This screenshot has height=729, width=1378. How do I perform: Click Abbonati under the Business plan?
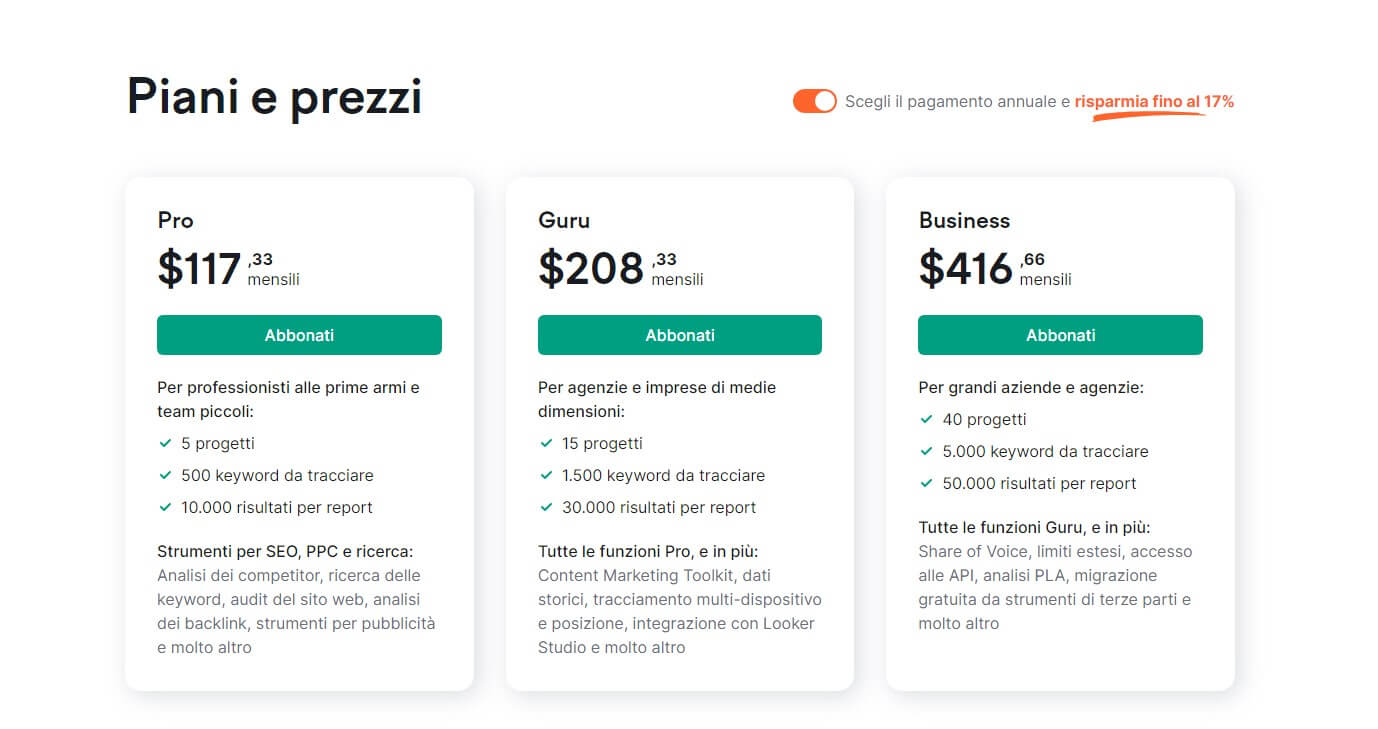tap(1060, 335)
